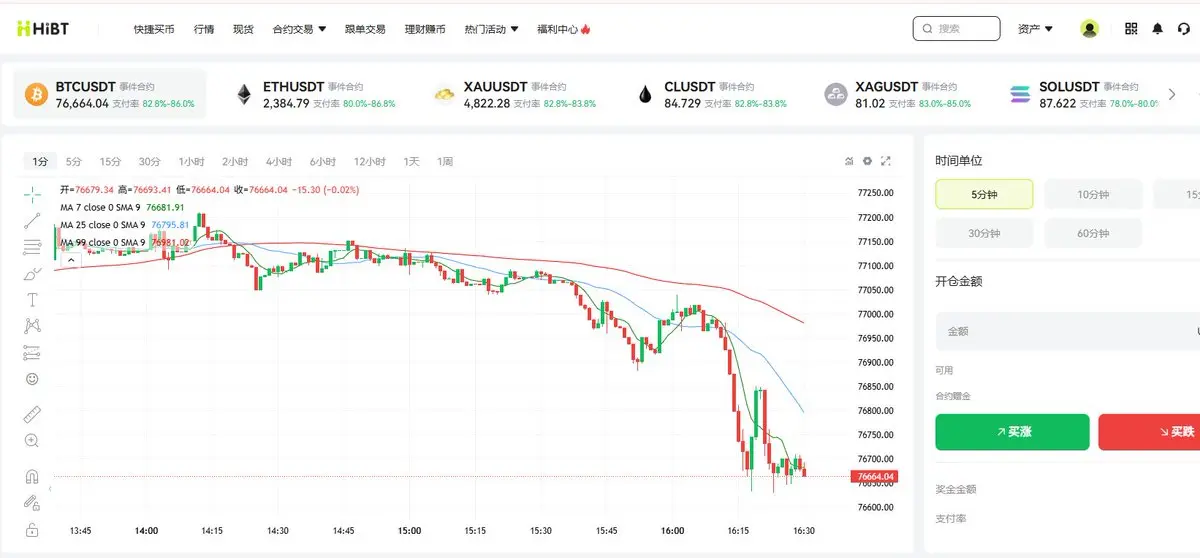The height and width of the screenshot is (558, 1200).
Task: Toggle lock all drawings
Action: tap(32, 529)
